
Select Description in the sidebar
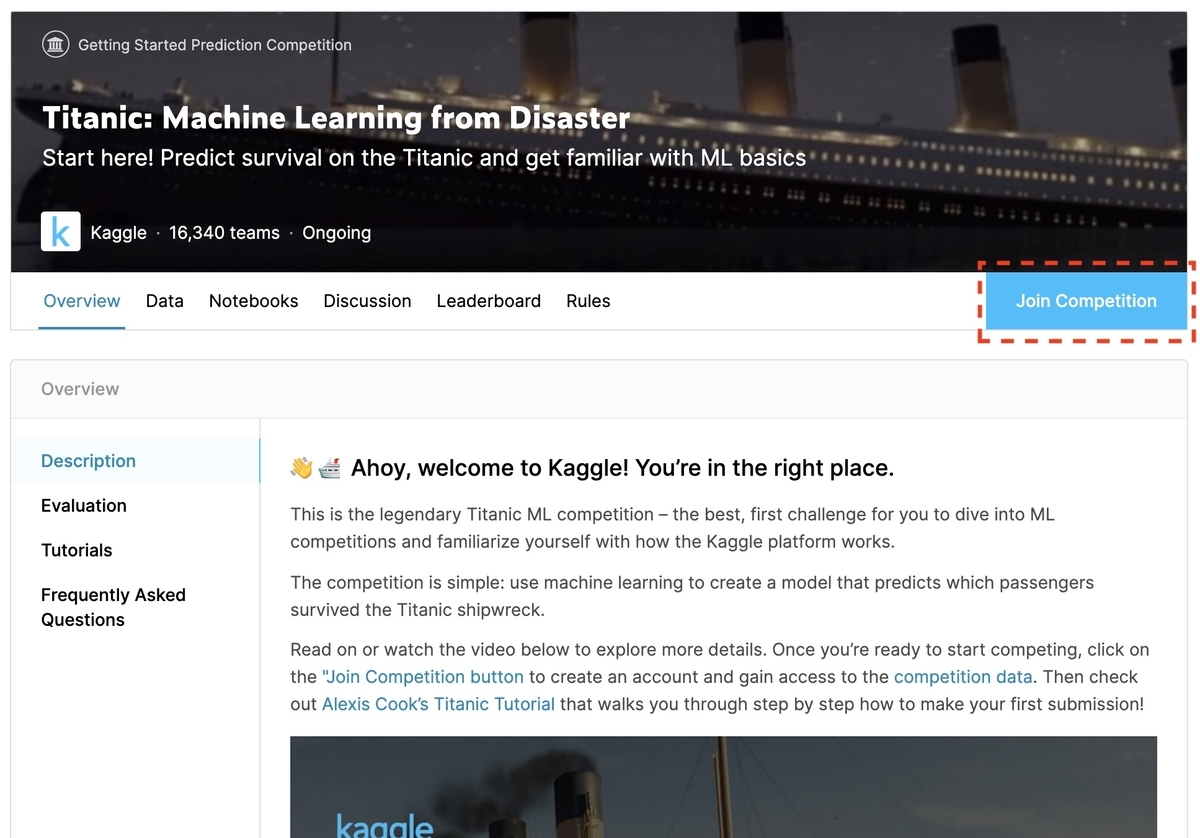point(136,461)
